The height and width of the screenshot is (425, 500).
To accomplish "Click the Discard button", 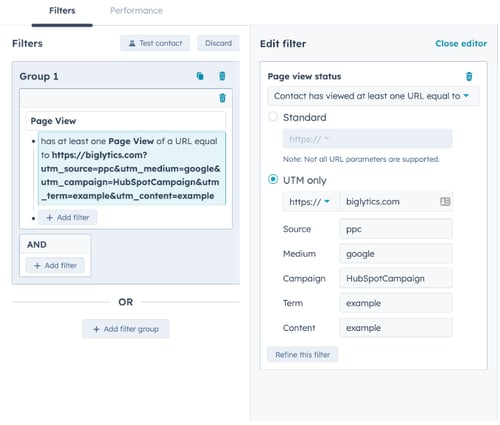I will tap(218, 43).
